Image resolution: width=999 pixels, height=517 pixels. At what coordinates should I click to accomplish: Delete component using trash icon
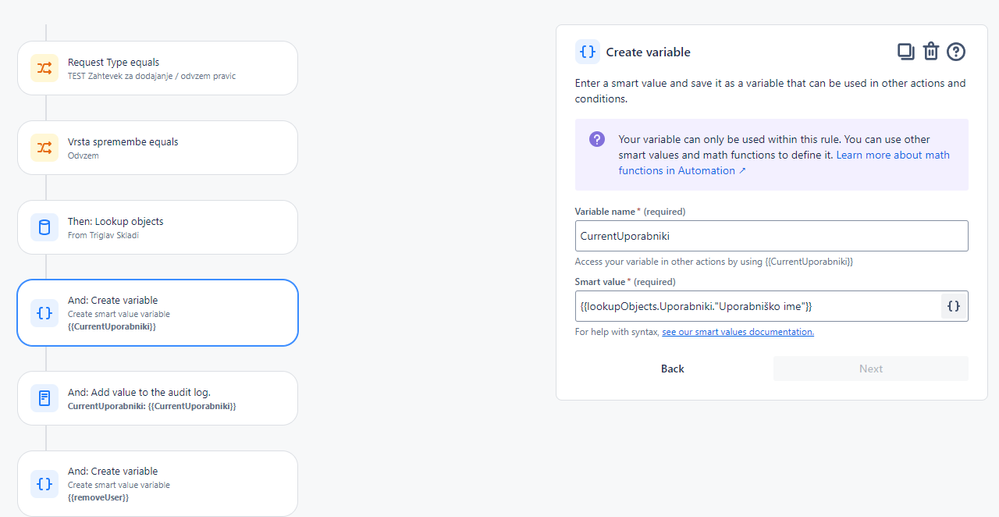point(930,52)
